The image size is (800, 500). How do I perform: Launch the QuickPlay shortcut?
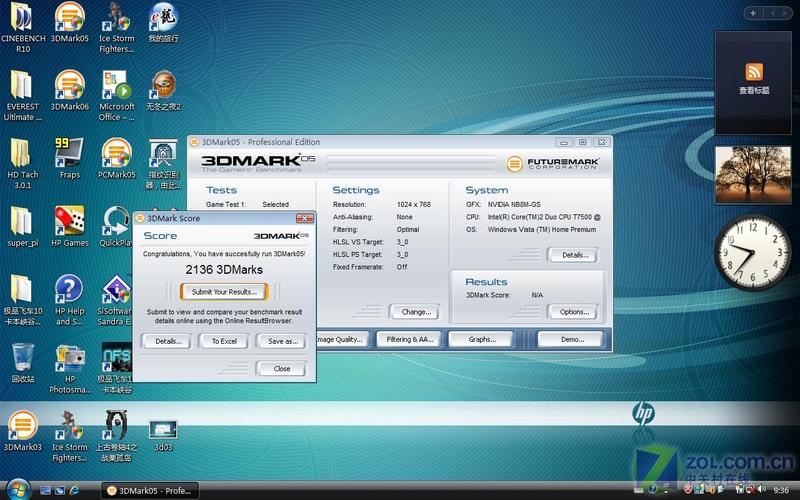[116, 220]
